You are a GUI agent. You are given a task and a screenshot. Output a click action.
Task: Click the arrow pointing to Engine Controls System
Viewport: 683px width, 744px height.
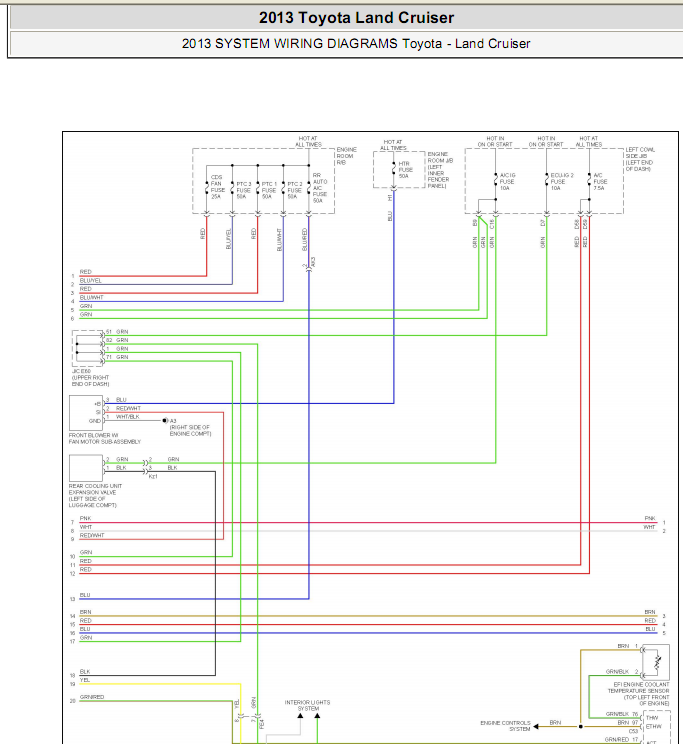coord(536,726)
